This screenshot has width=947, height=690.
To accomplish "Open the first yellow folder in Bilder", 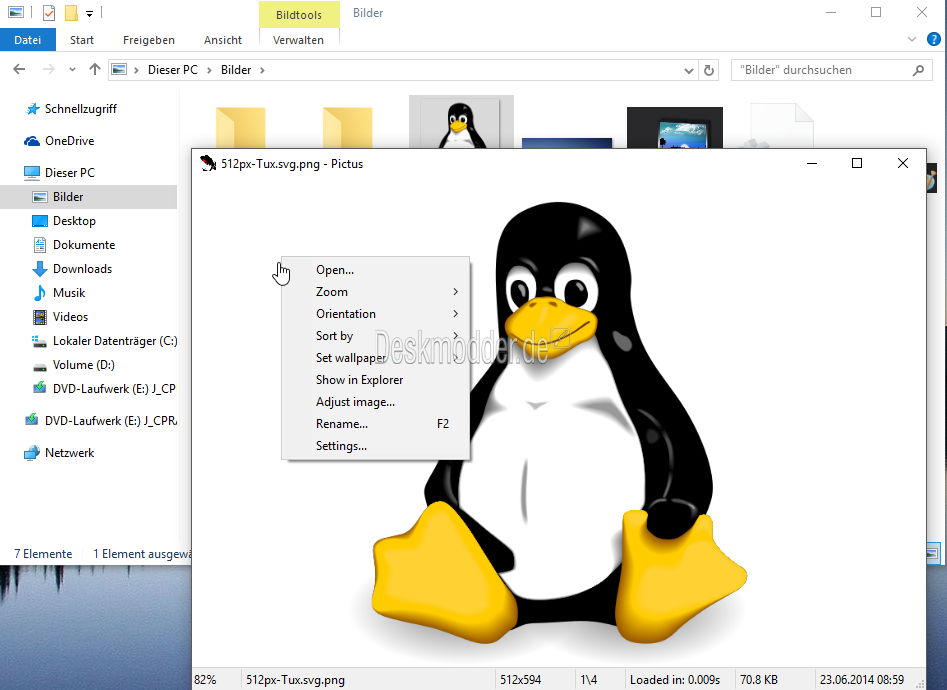I will click(240, 127).
